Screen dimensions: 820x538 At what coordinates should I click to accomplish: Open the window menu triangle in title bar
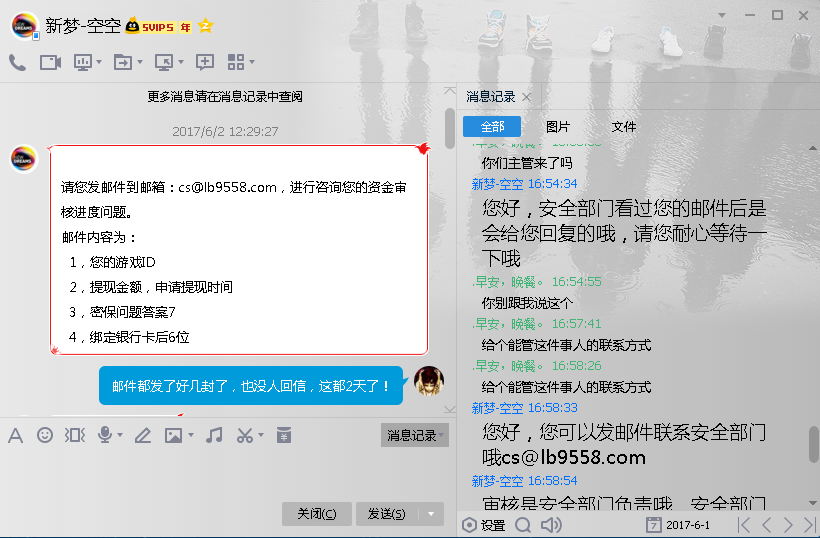722,16
